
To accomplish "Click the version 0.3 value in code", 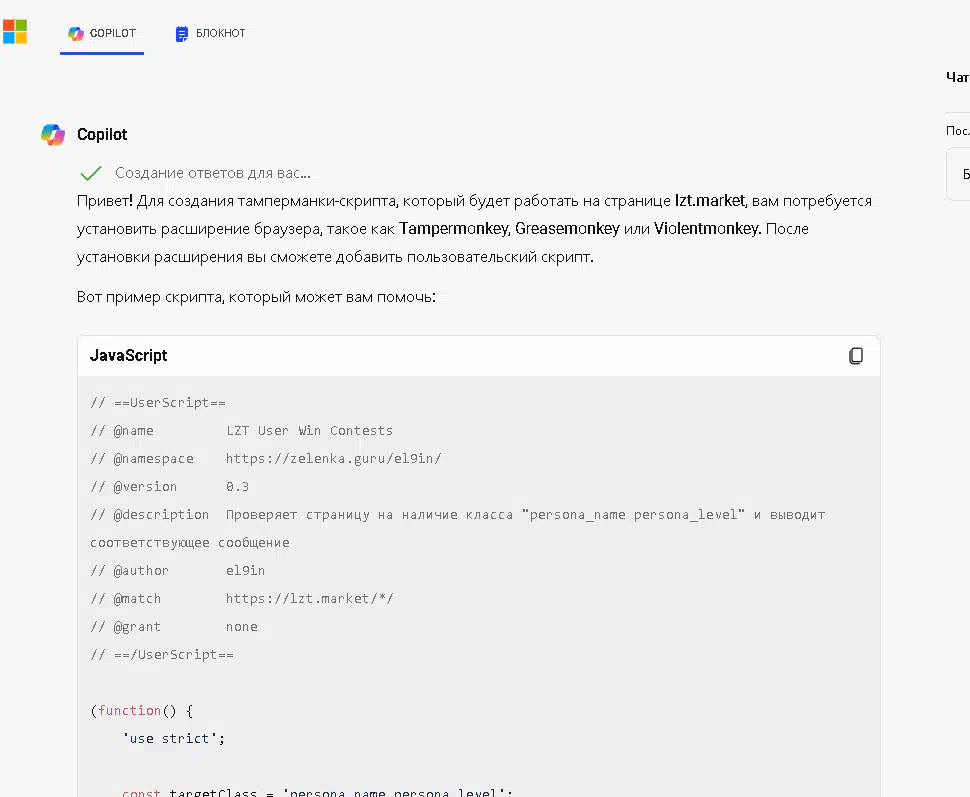I will click(237, 487).
